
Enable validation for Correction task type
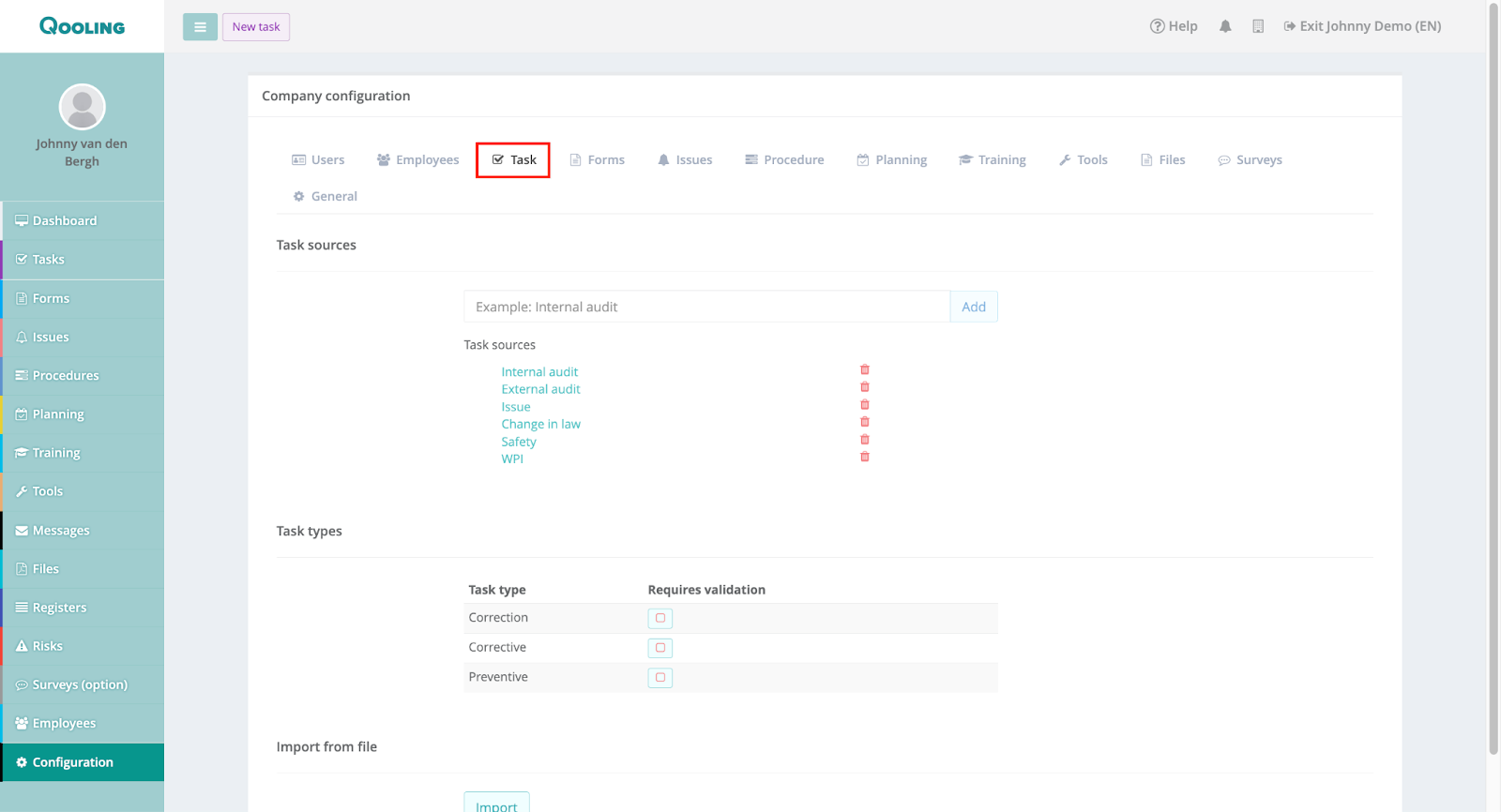click(x=660, y=618)
